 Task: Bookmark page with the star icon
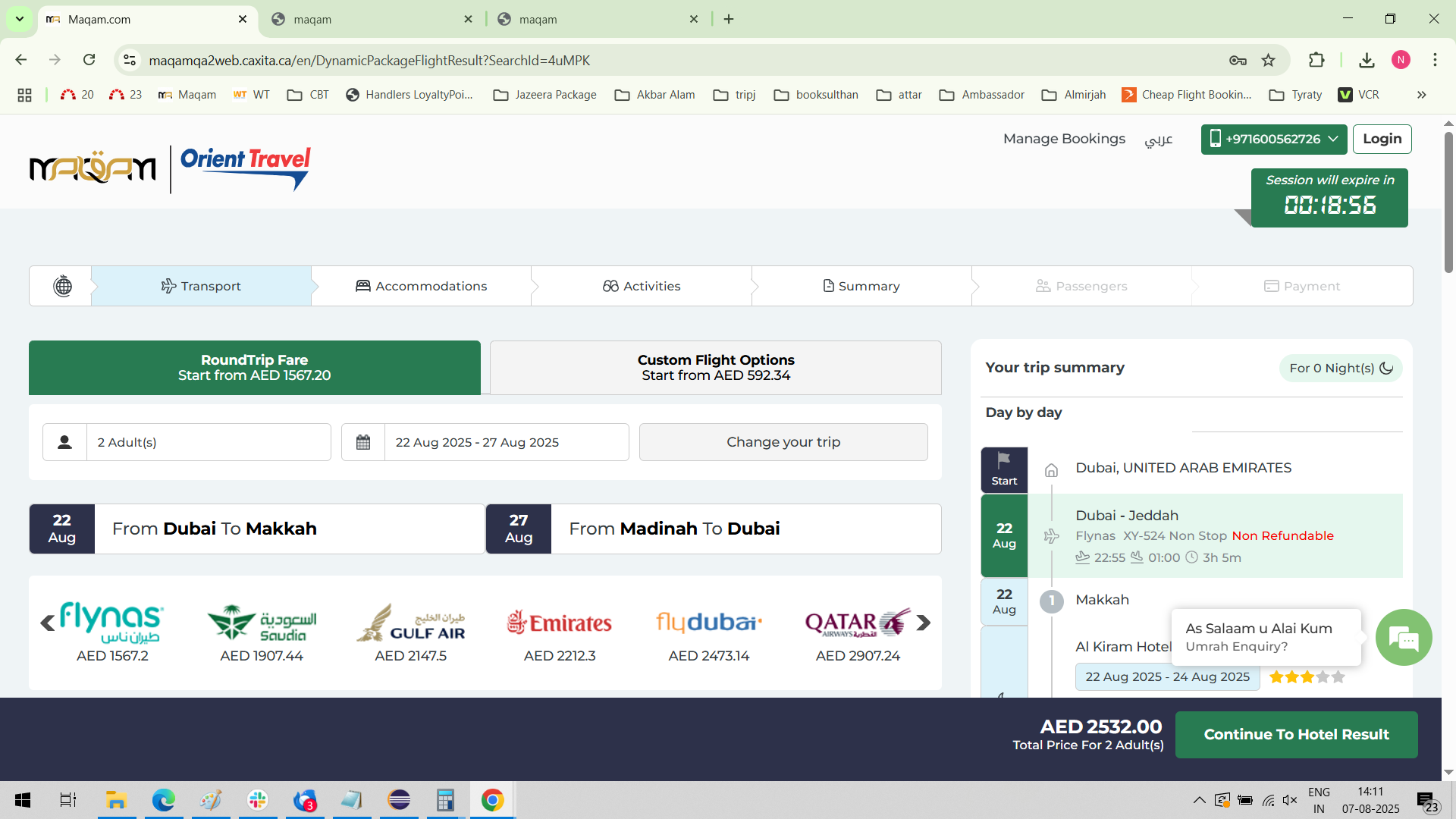click(x=1268, y=60)
